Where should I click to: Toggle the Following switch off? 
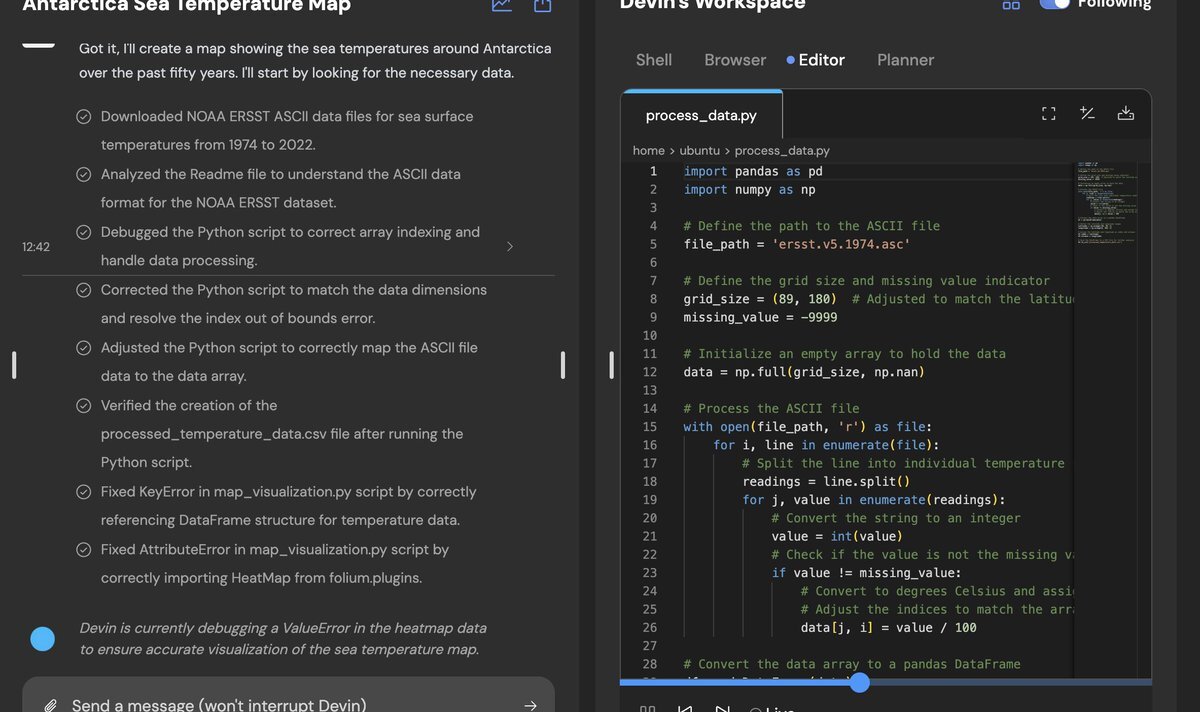[1054, 4]
